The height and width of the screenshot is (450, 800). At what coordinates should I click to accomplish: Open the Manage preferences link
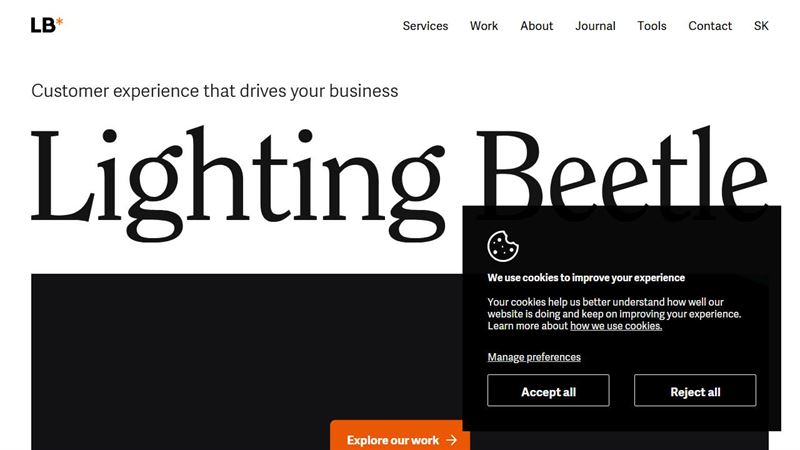click(x=534, y=357)
